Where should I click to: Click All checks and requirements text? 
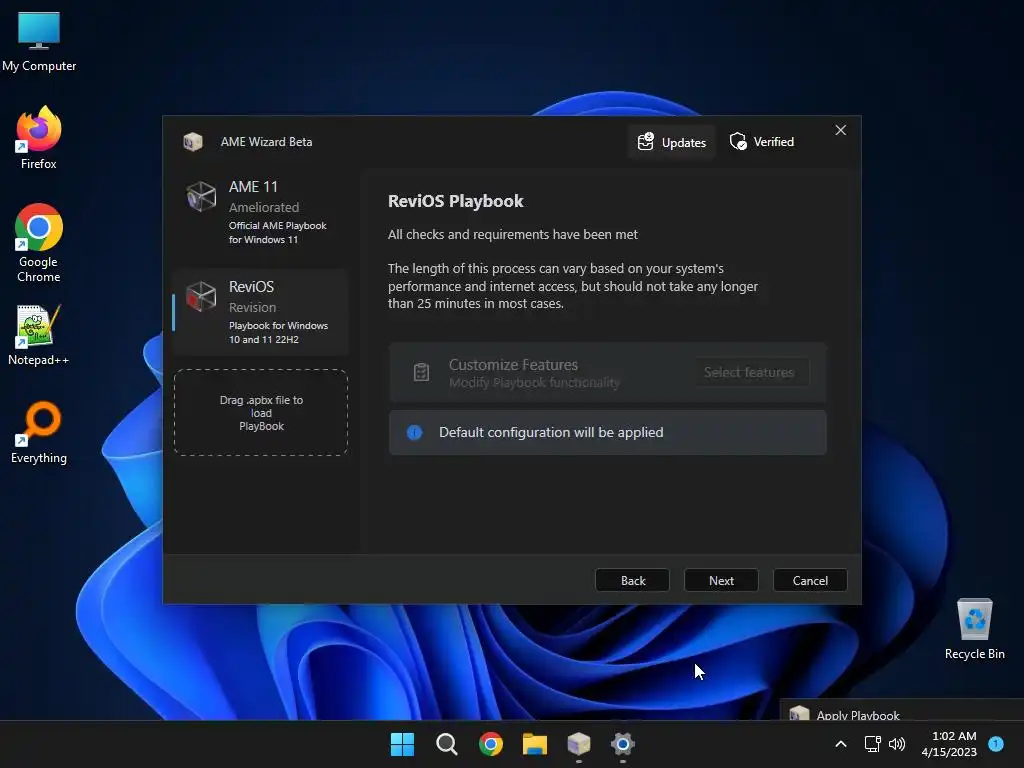click(513, 234)
